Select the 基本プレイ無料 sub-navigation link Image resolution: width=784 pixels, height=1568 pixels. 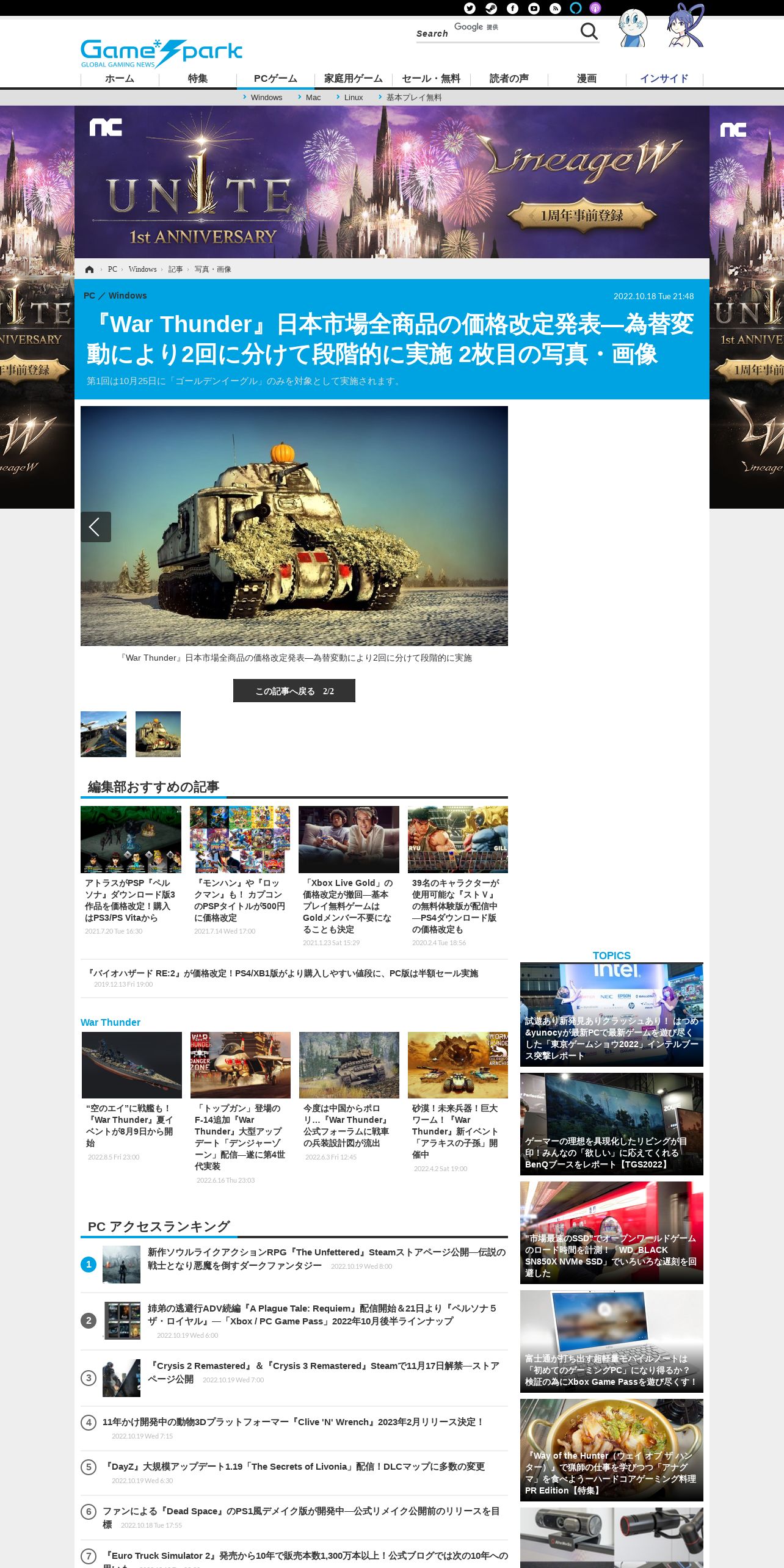click(x=413, y=98)
